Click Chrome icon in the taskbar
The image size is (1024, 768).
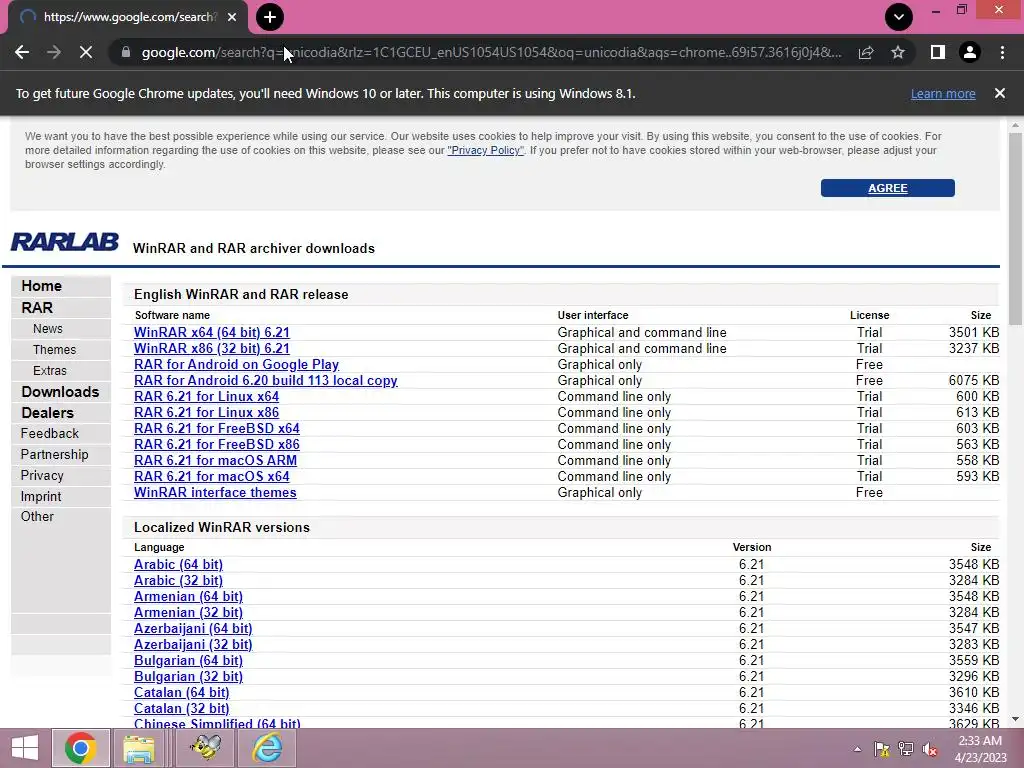[80, 748]
